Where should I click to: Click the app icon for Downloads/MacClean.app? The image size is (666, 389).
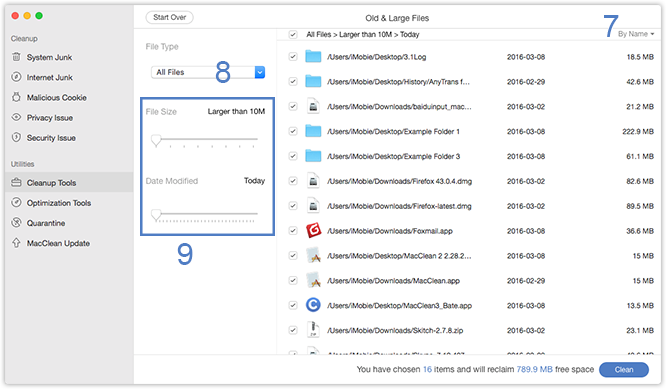click(313, 280)
